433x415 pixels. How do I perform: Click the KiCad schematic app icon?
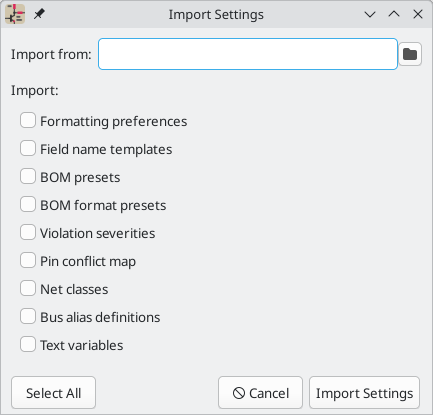coord(15,14)
